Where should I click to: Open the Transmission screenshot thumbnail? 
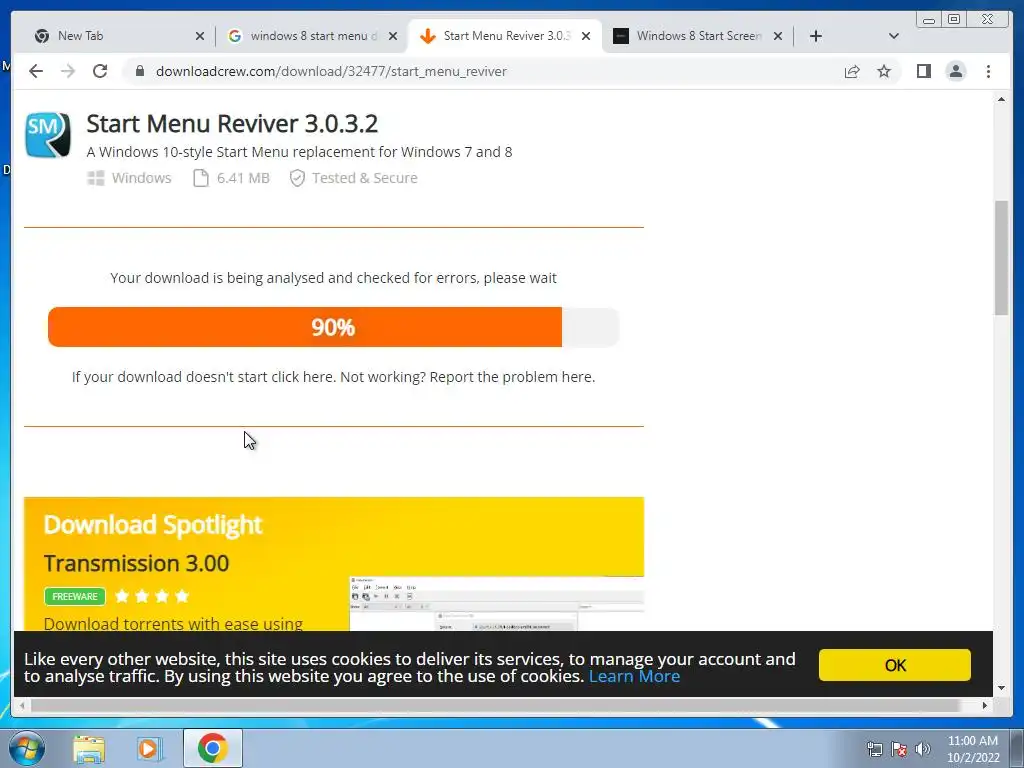496,603
